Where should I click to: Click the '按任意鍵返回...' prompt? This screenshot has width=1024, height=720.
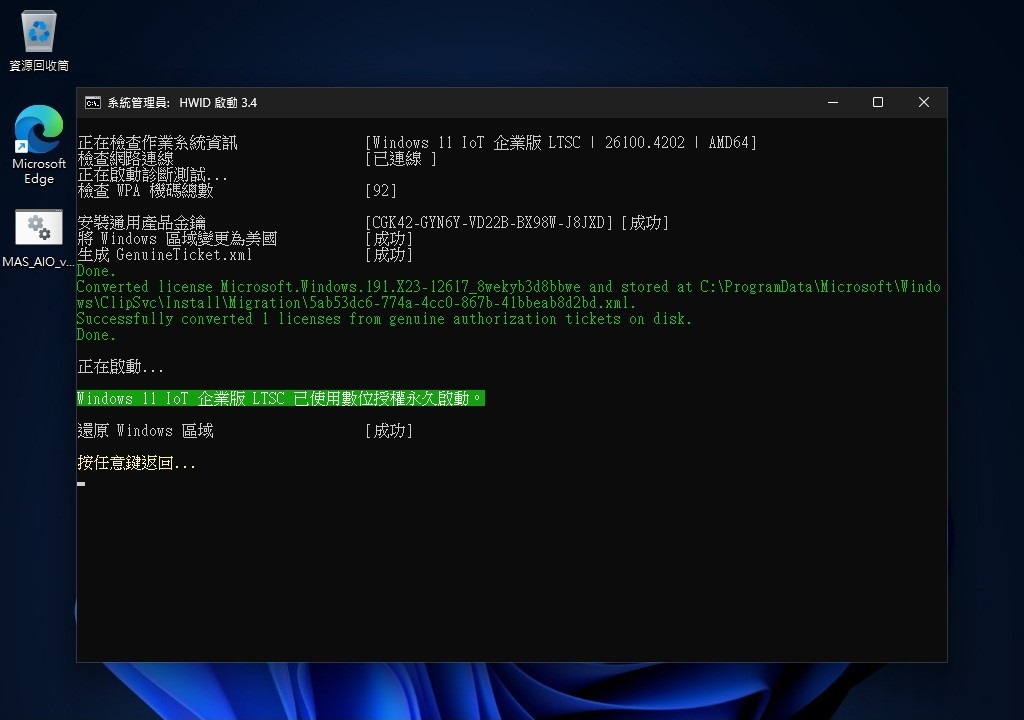pos(136,463)
